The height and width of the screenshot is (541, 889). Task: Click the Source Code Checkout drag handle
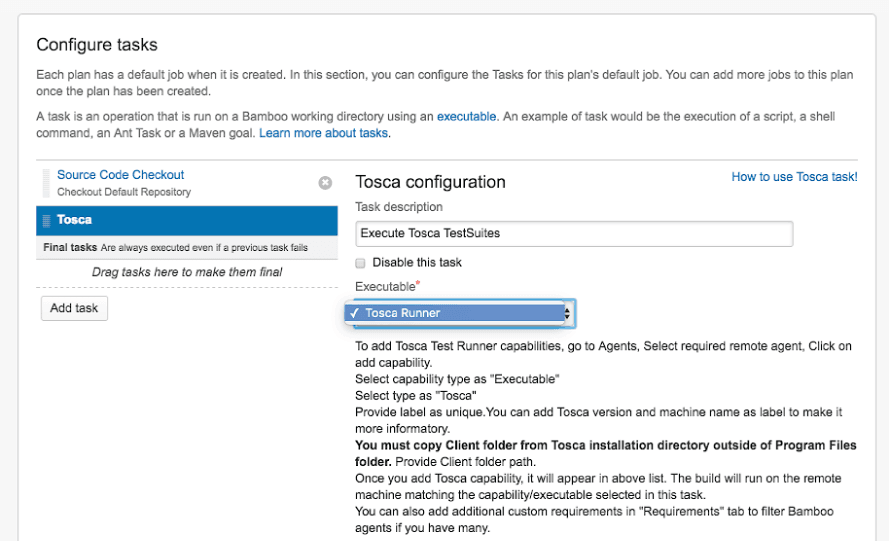46,182
